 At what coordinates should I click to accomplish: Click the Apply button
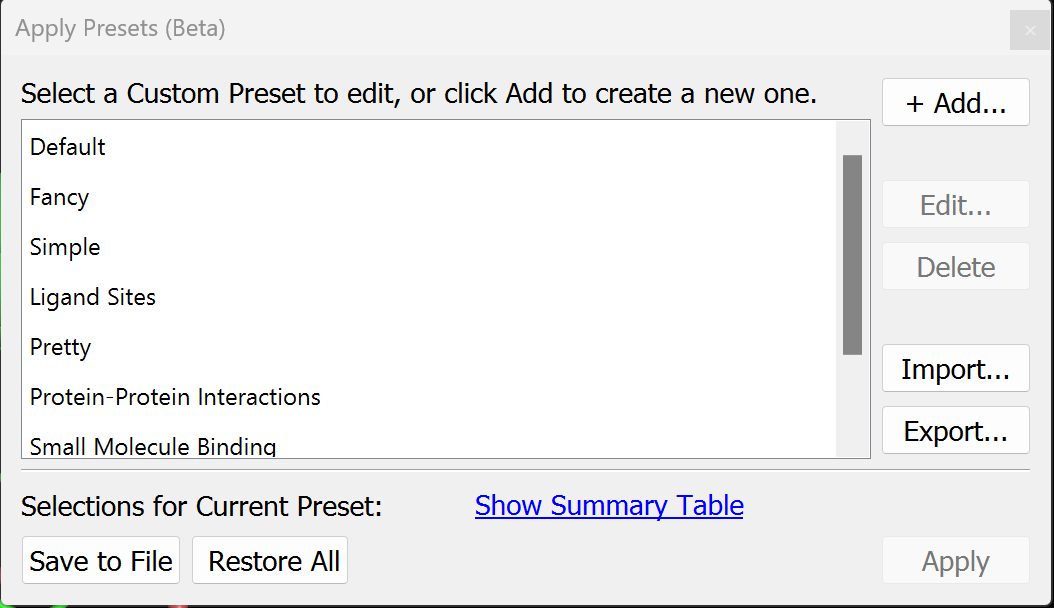tap(954, 560)
